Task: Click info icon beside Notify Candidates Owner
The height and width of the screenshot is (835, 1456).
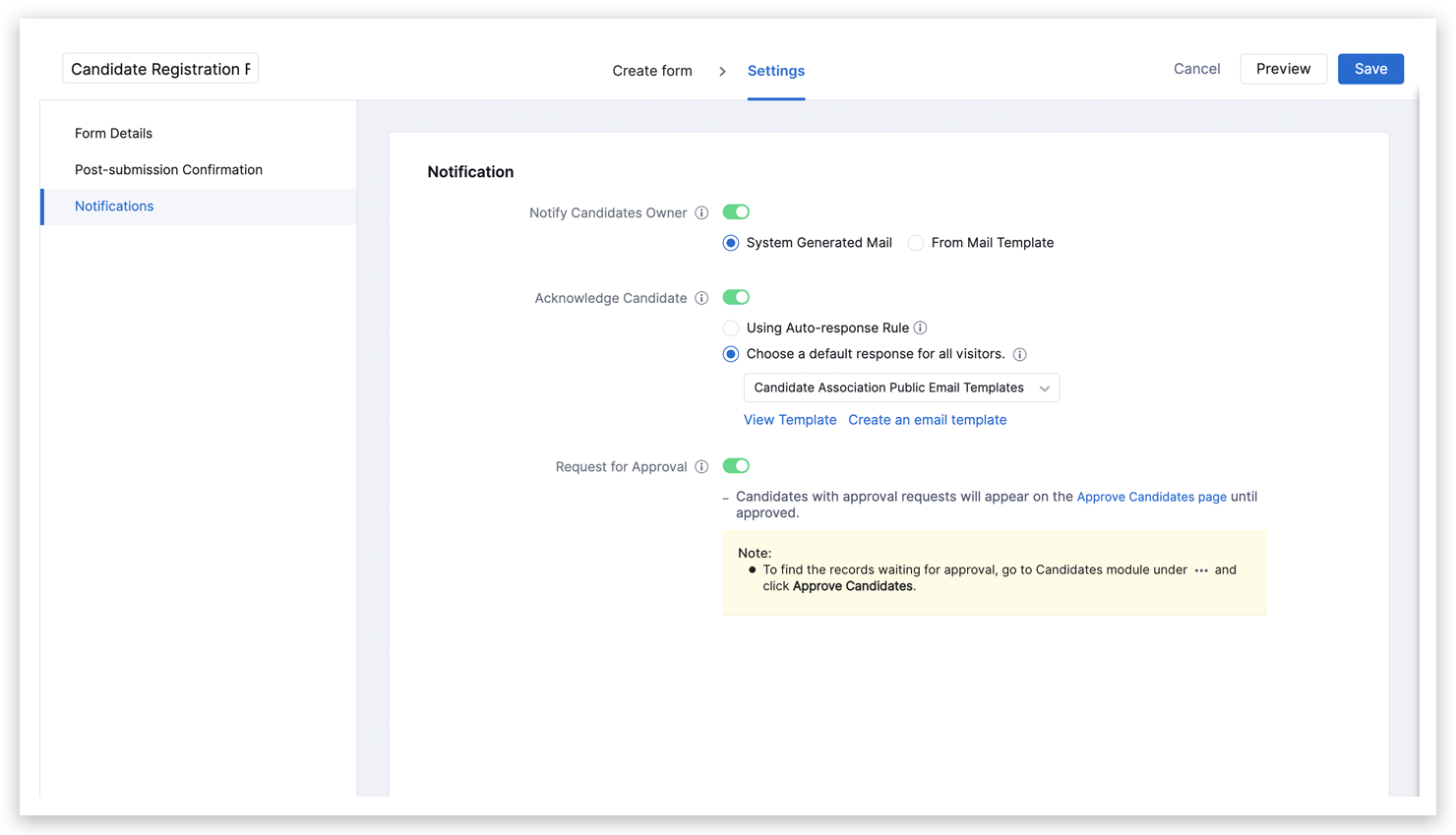Action: coord(701,212)
